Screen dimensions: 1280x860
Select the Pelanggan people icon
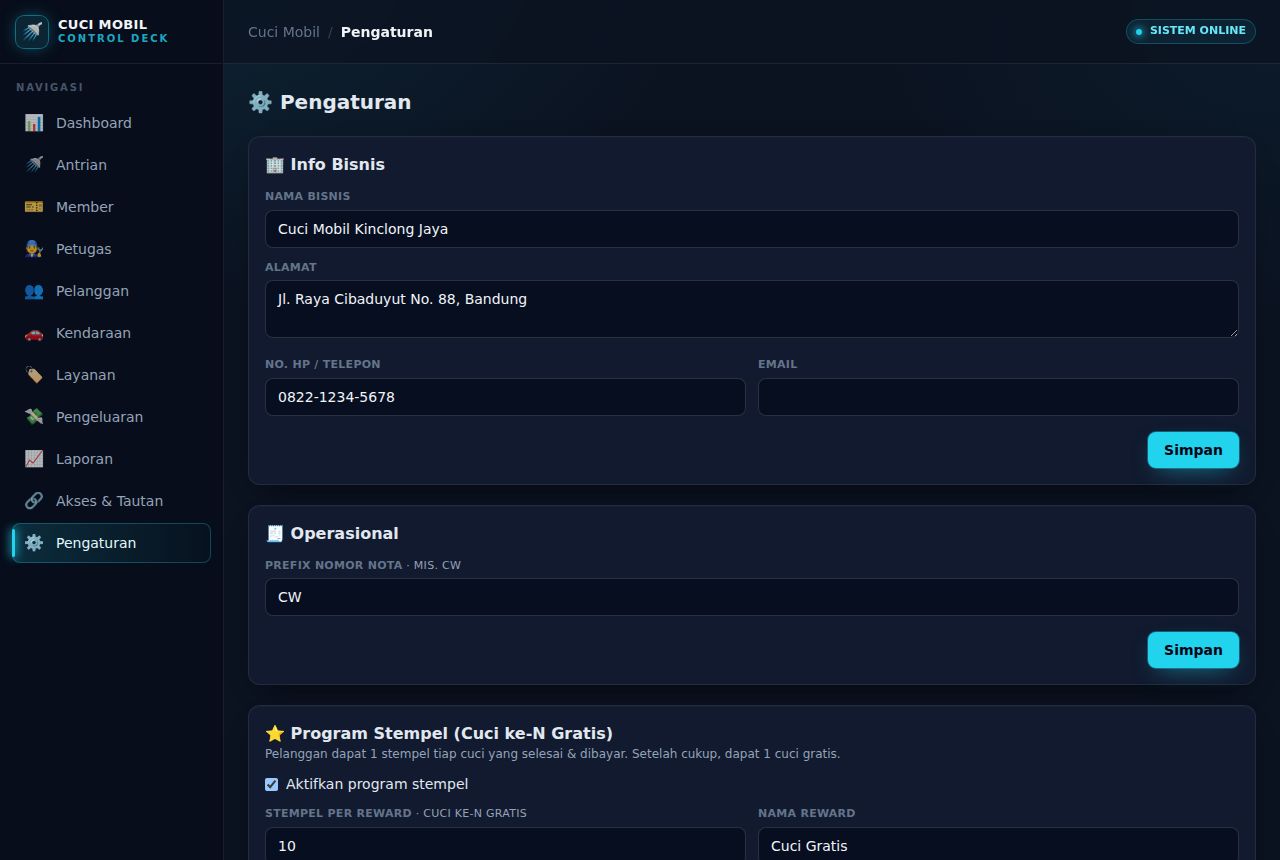click(34, 291)
